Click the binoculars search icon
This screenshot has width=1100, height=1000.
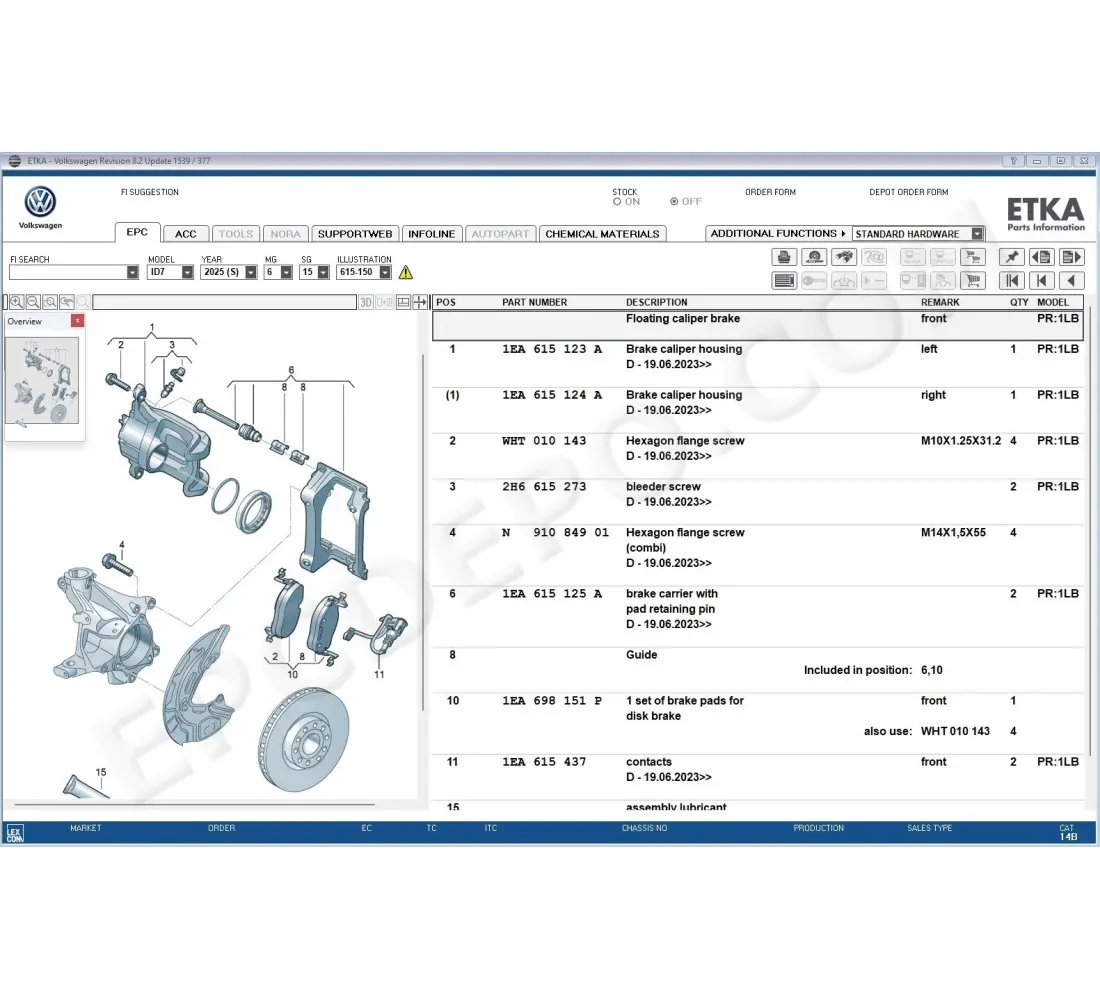[x=844, y=258]
